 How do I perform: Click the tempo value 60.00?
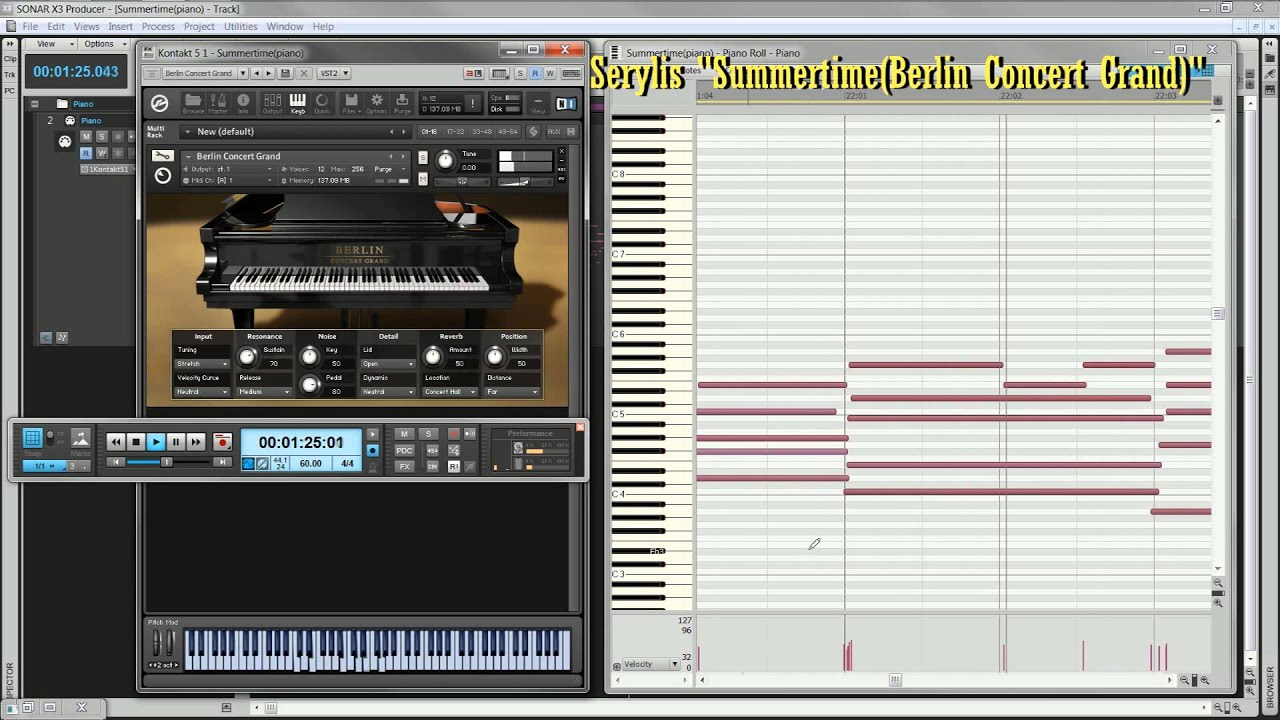click(311, 464)
